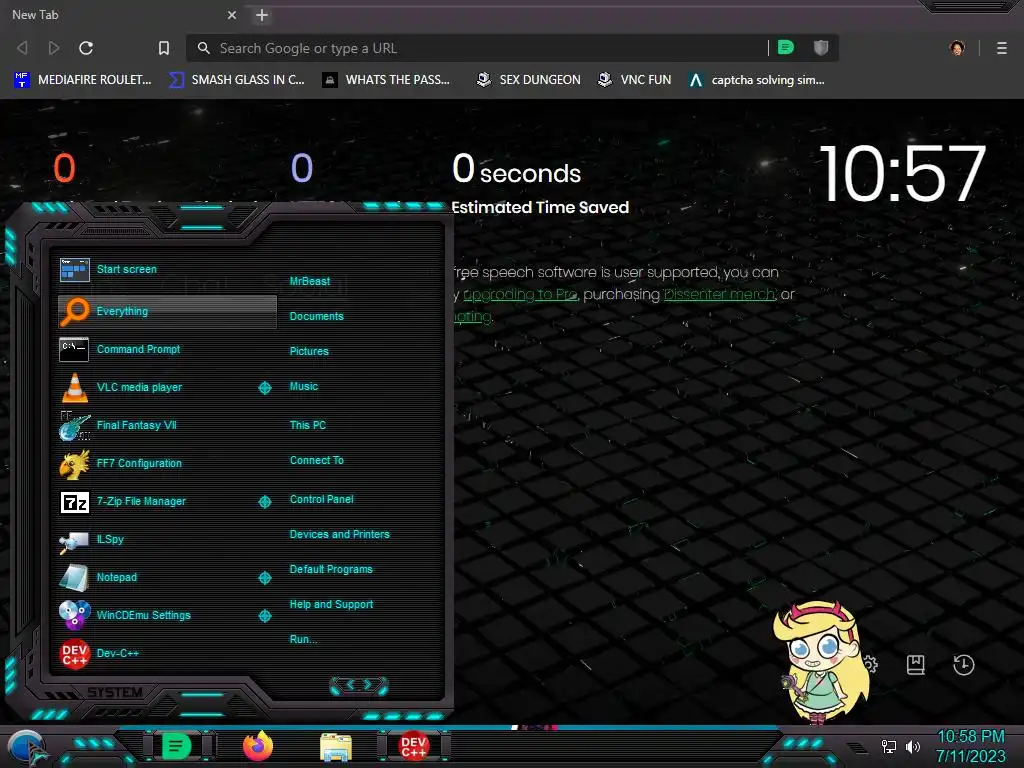Open captcha solving sim... bookmark
This screenshot has width=1024, height=768.
click(757, 80)
